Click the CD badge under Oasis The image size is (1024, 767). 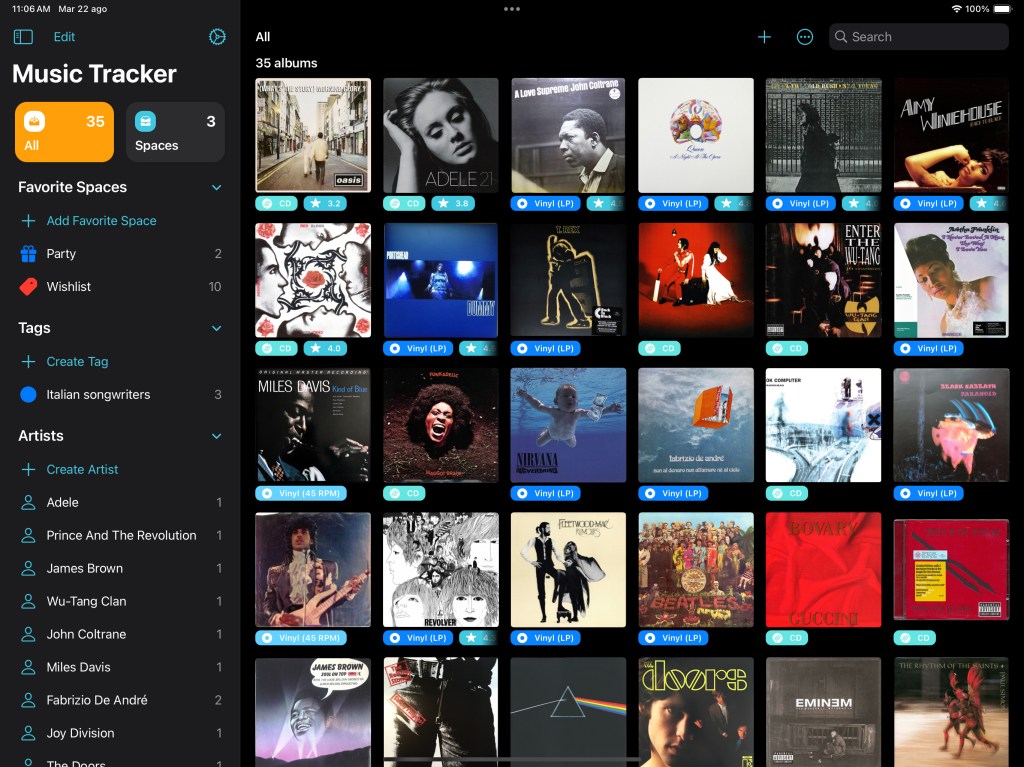click(277, 203)
